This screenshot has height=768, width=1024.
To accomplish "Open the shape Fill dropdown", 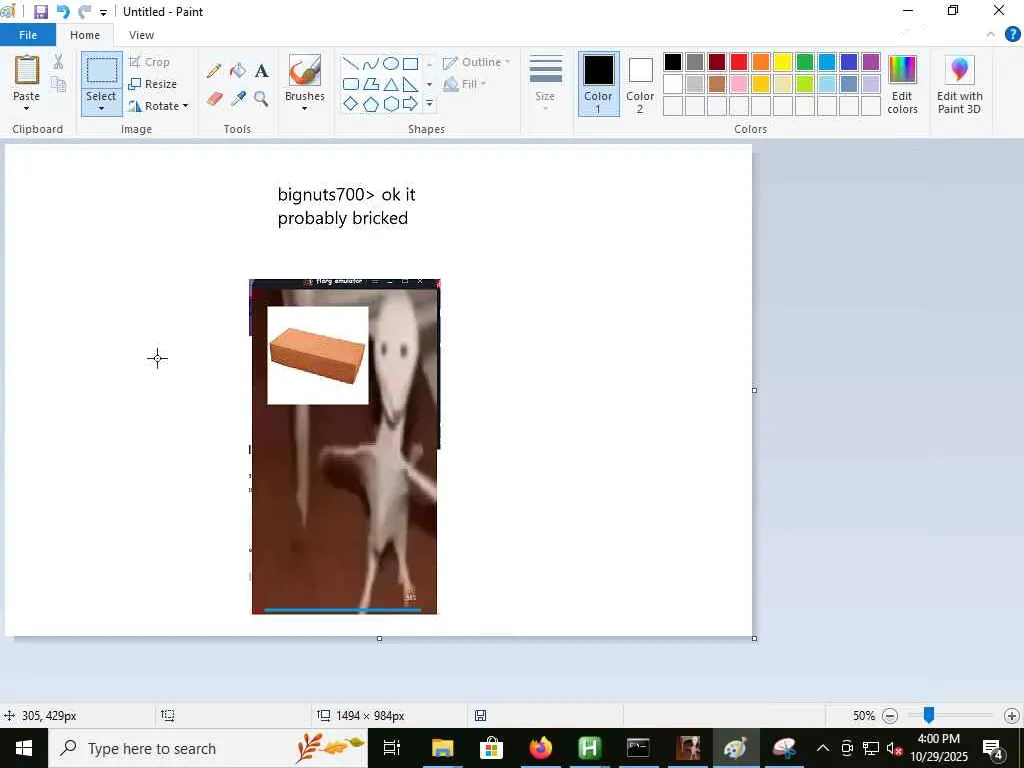I will point(465,84).
